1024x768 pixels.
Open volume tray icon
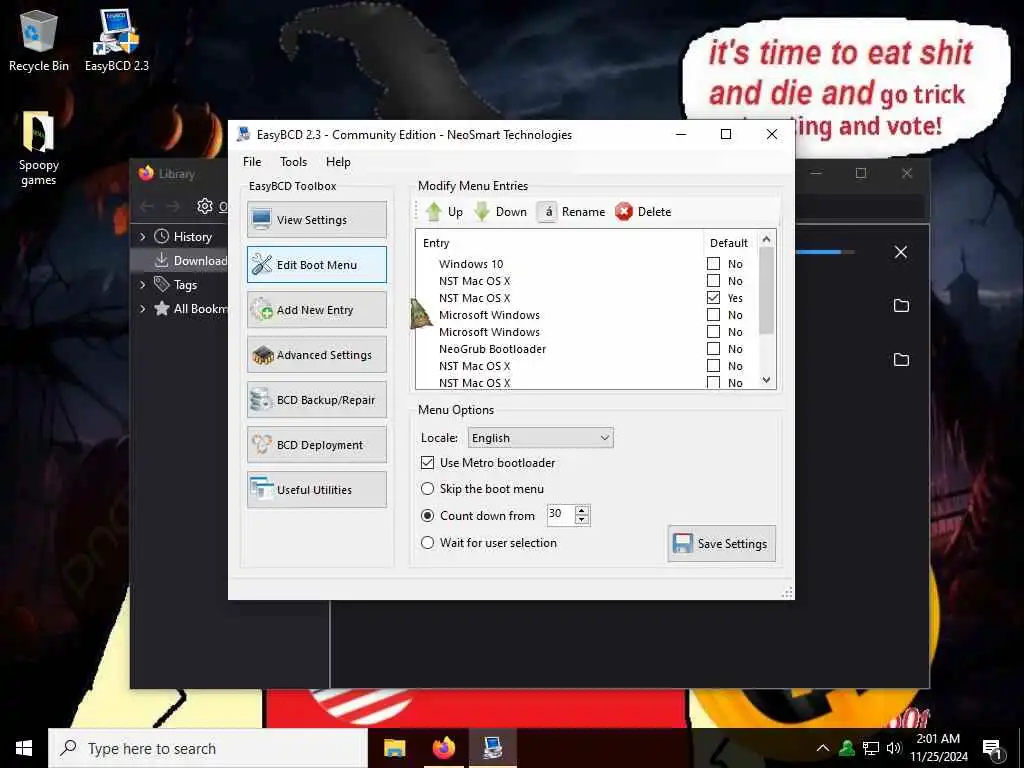893,748
